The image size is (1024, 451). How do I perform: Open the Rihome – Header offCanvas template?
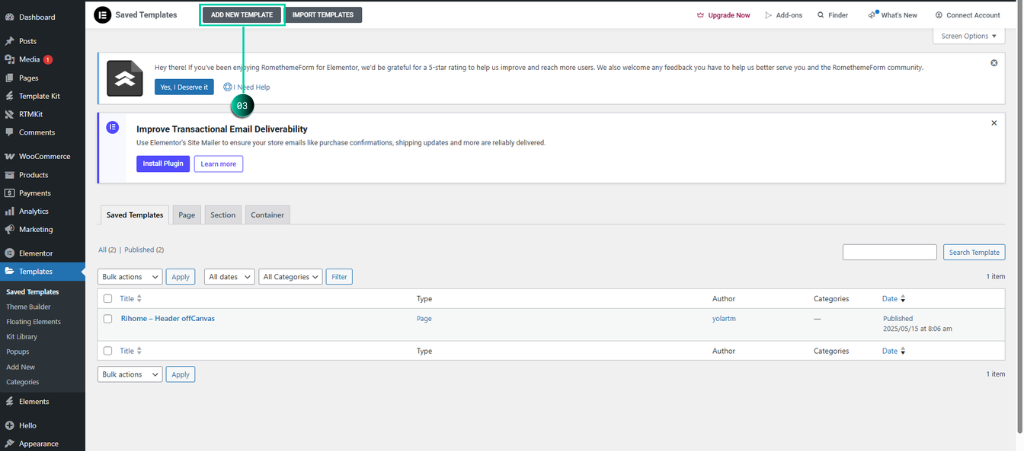tap(168, 319)
